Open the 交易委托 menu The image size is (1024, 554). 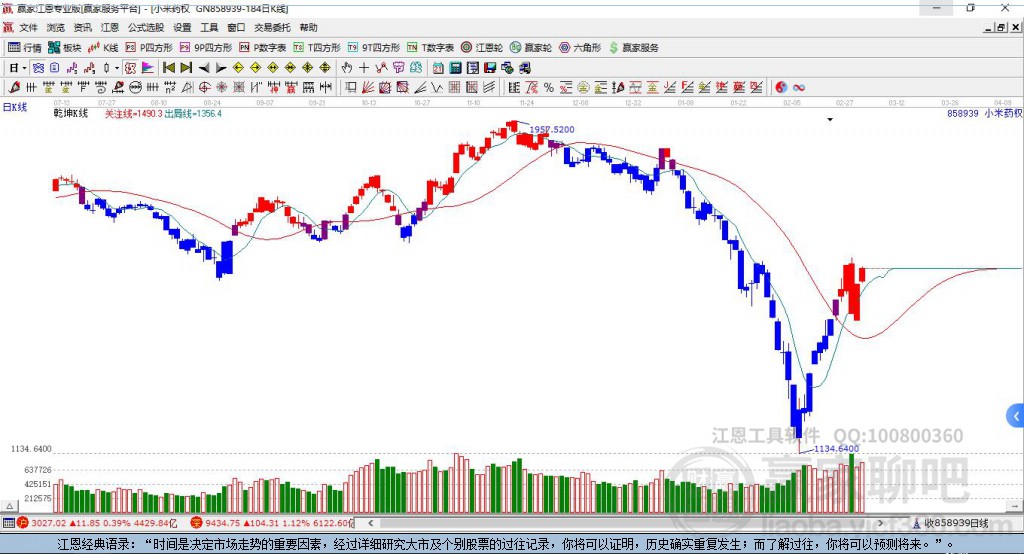coord(272,27)
